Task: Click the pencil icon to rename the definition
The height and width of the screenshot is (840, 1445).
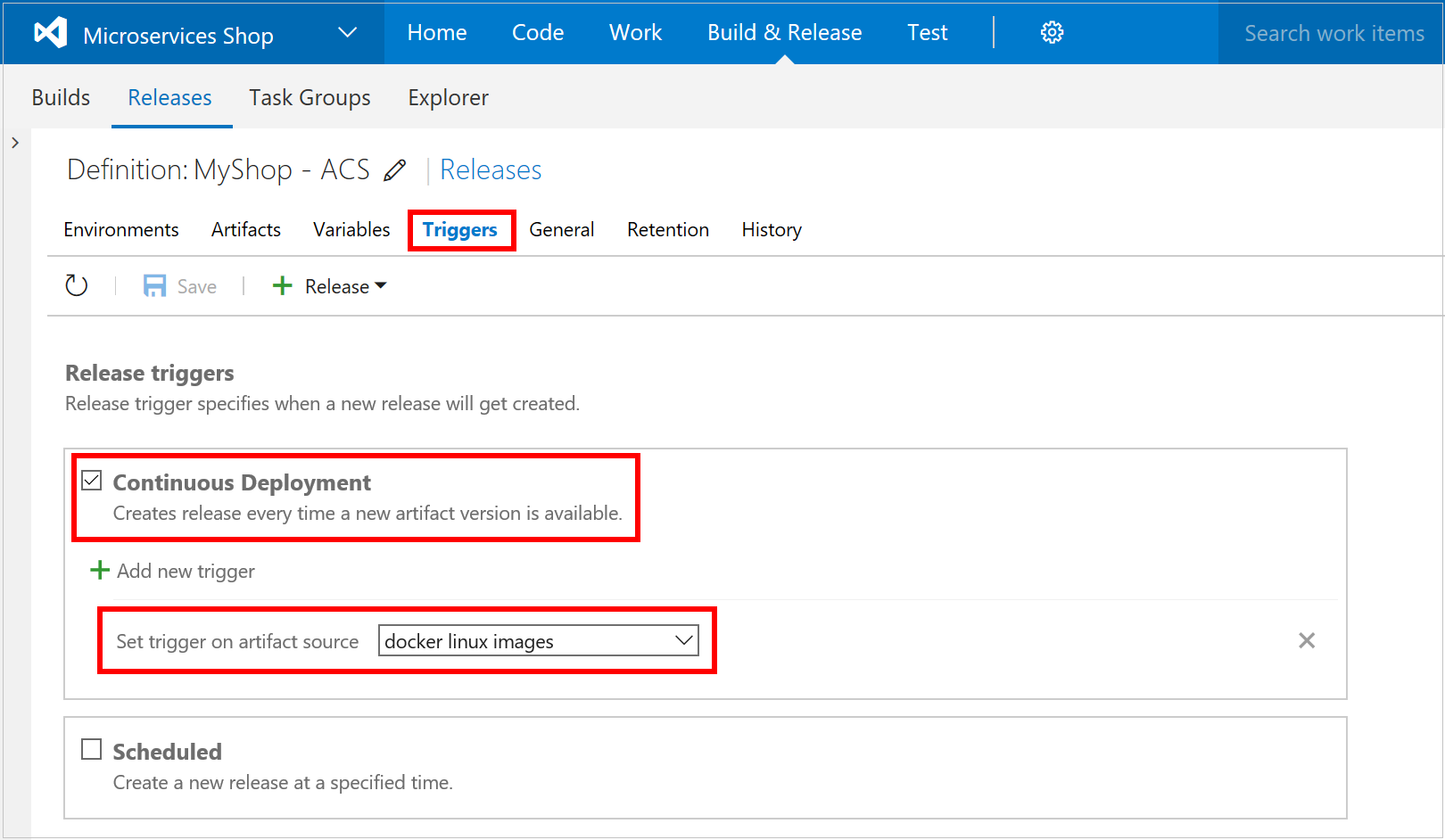Action: coord(395,169)
